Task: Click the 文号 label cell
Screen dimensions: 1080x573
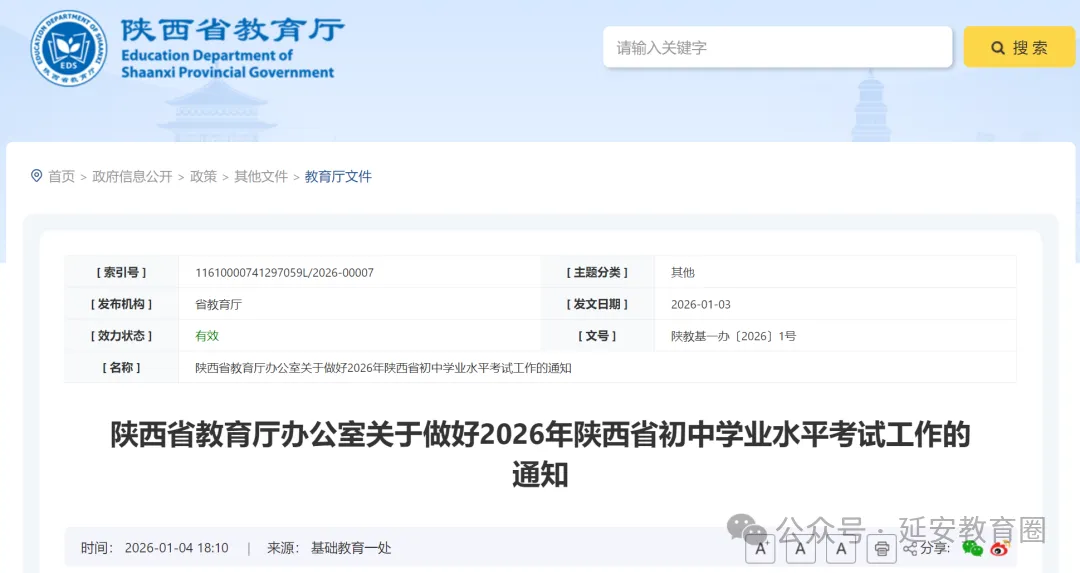Action: [597, 335]
